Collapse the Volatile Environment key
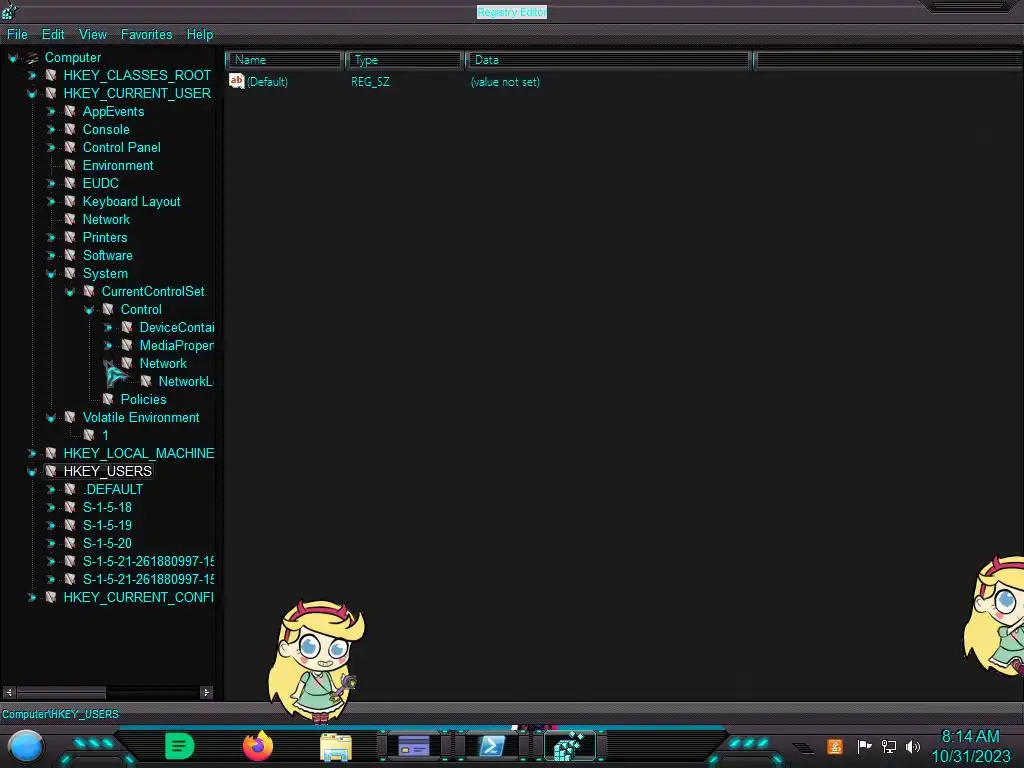Viewport: 1024px width, 768px height. coord(50,417)
